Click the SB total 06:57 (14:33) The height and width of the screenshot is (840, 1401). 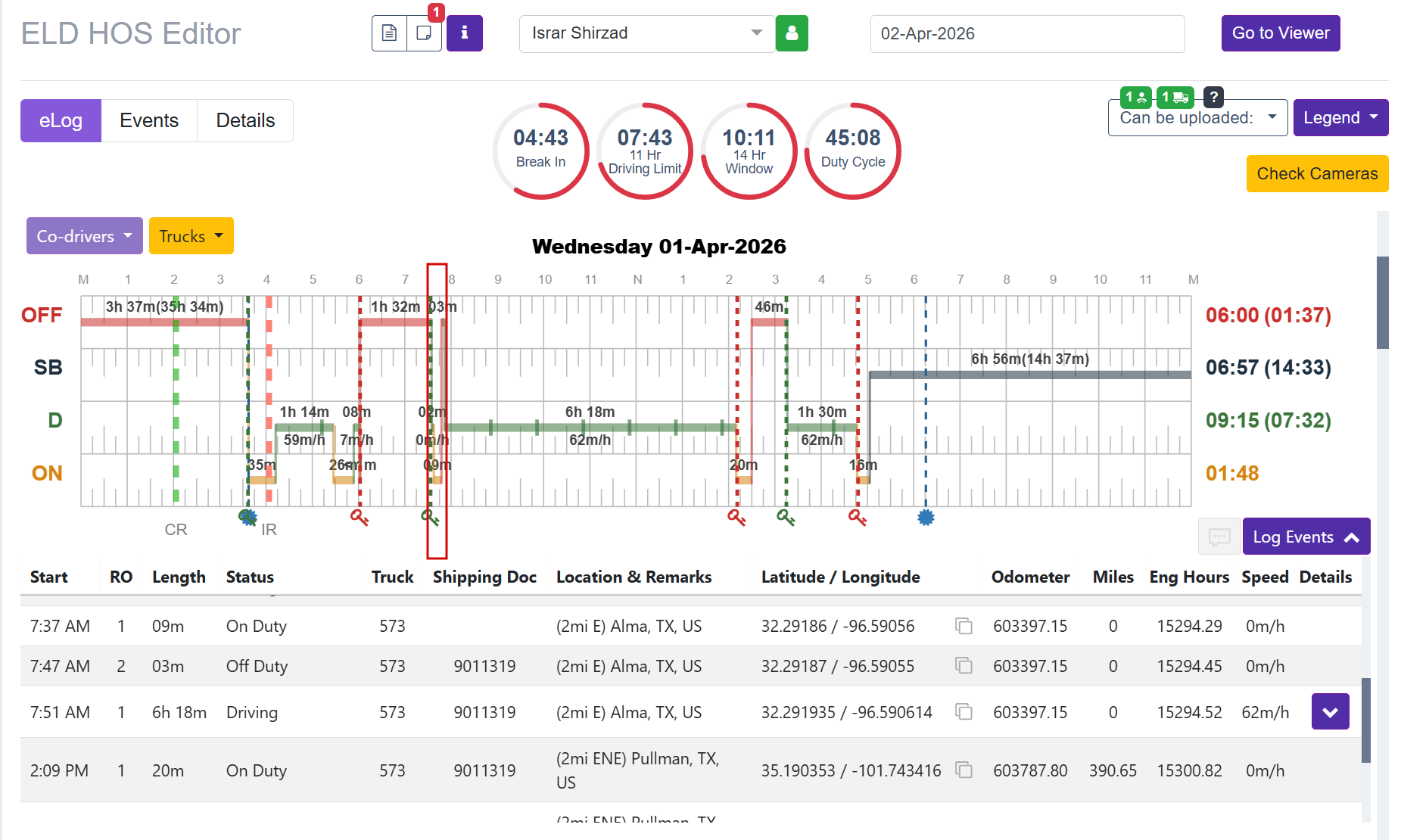point(1268,368)
